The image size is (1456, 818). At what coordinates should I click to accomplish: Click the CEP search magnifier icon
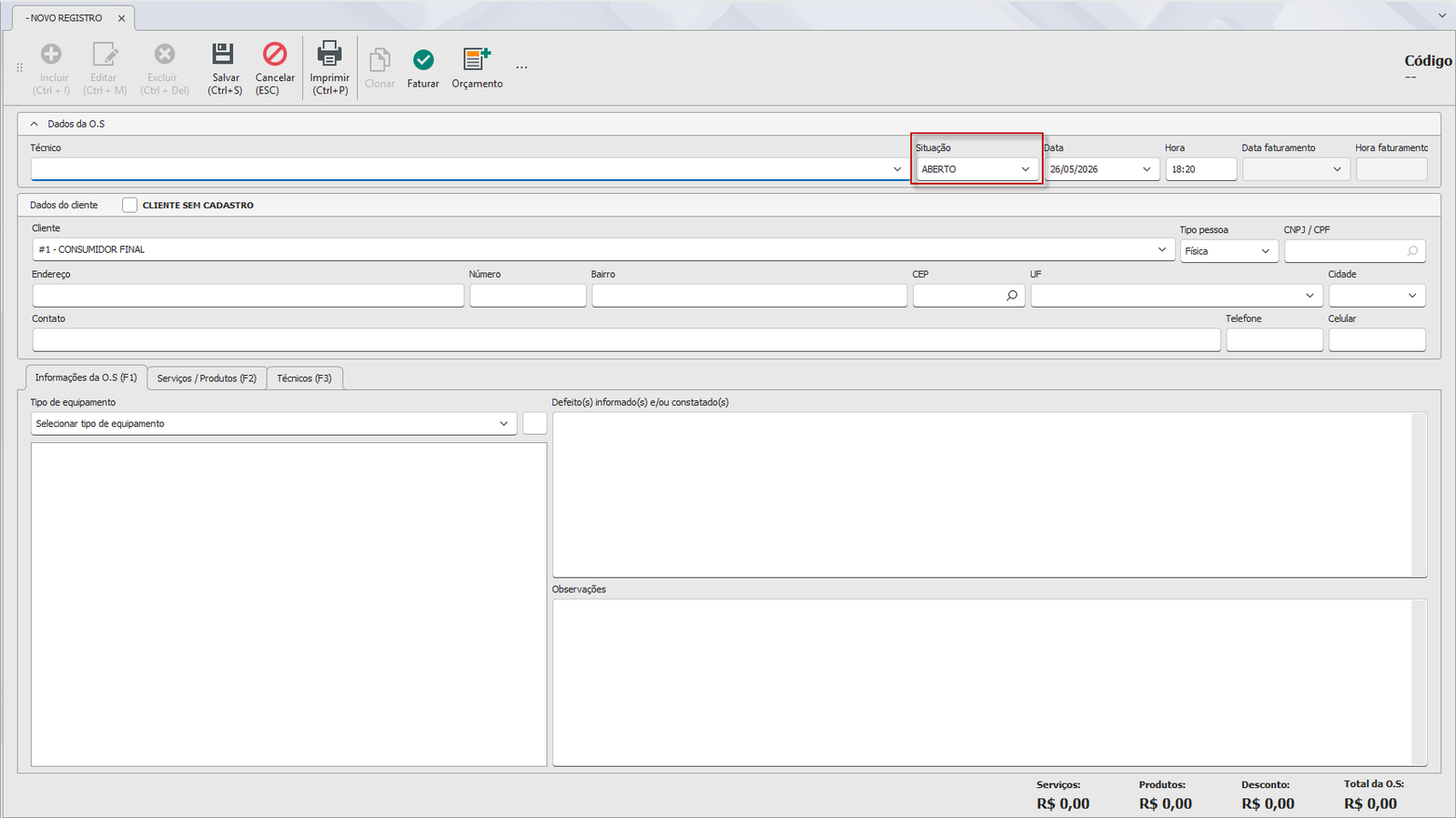1012,296
